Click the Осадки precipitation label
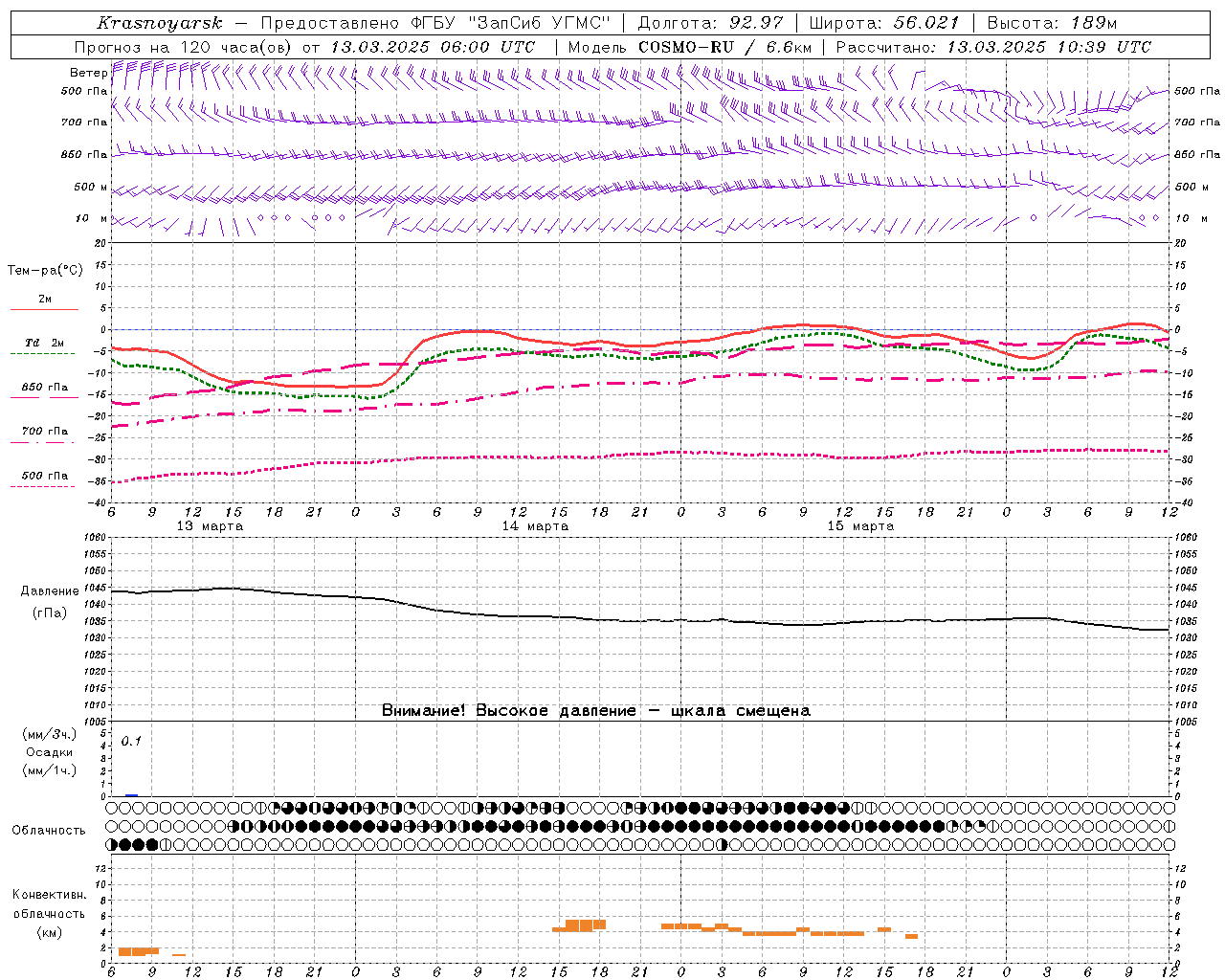Image resolution: width=1225 pixels, height=980 pixels. [x=50, y=752]
